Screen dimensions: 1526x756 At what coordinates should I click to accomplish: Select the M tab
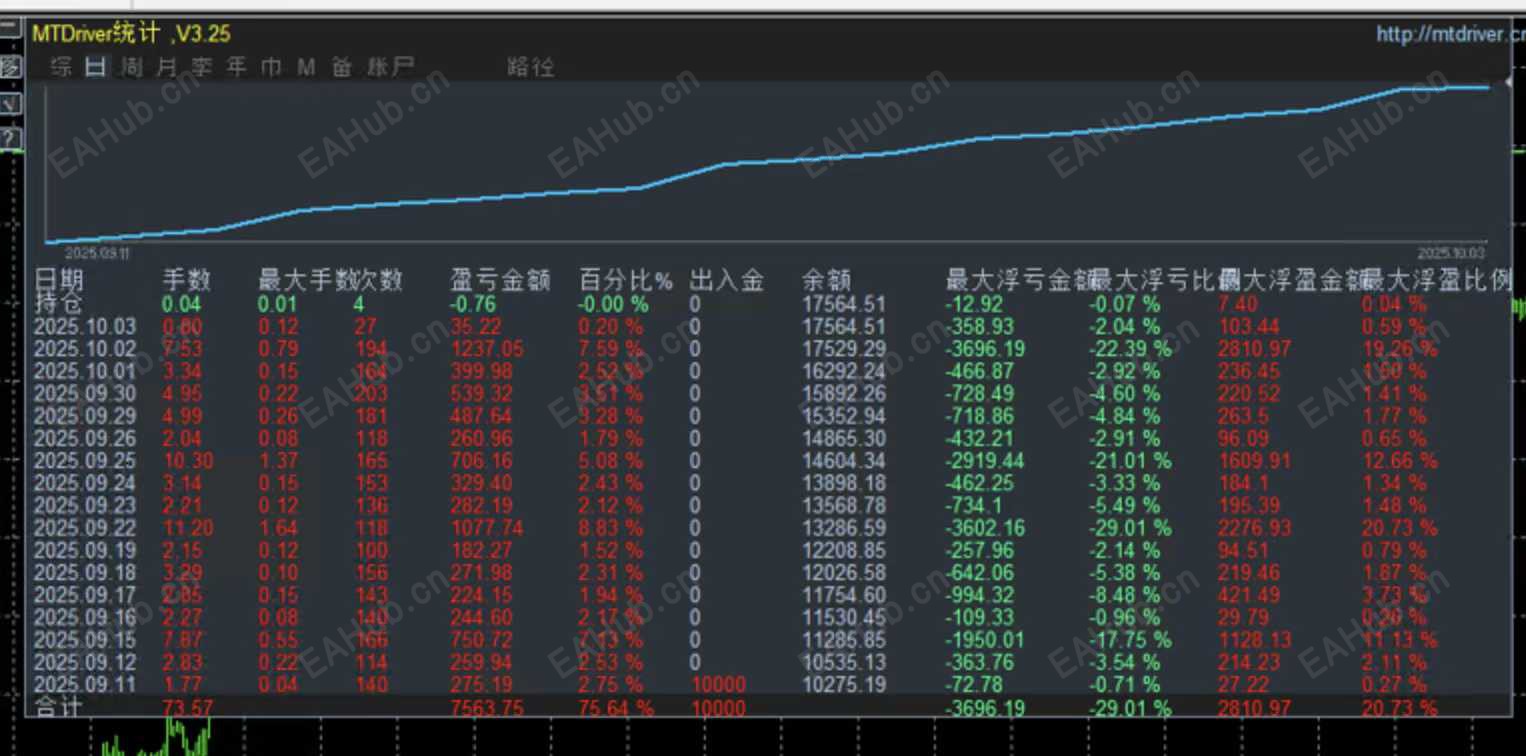point(306,67)
